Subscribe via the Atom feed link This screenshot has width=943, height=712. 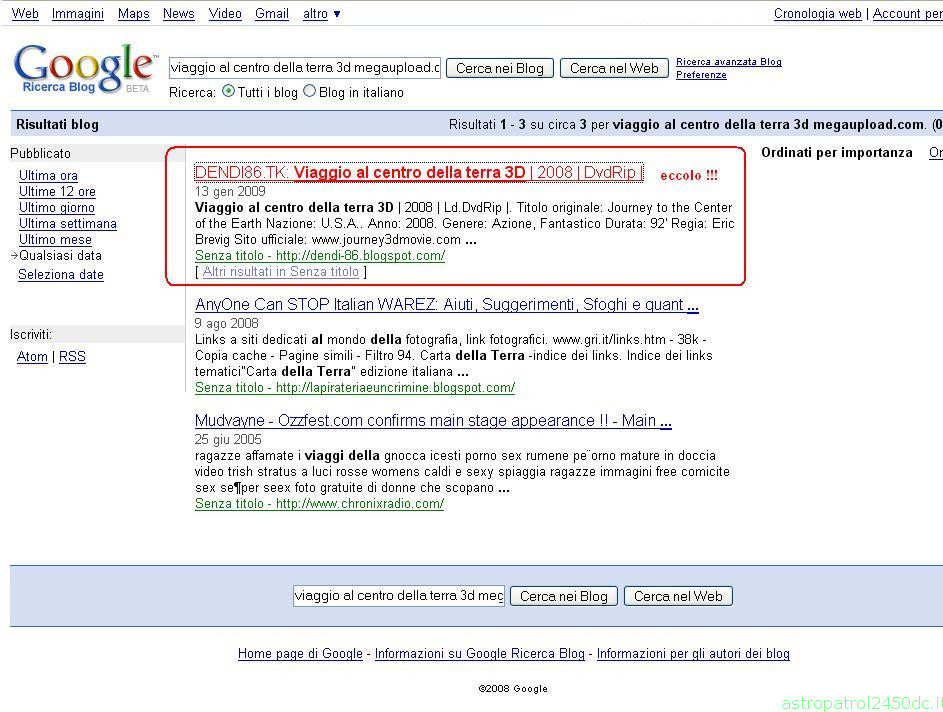point(32,357)
